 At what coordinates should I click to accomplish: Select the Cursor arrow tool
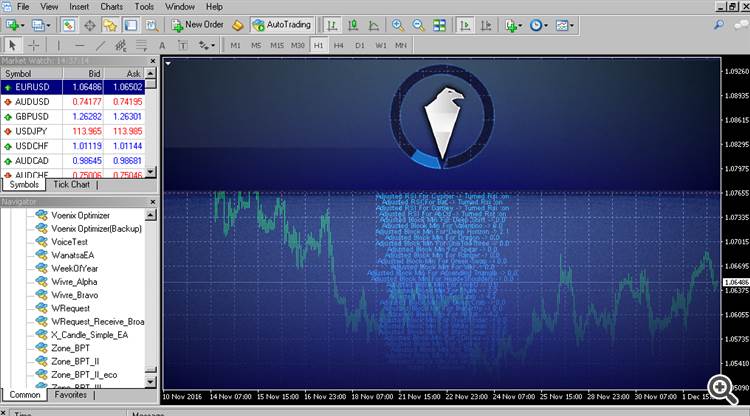(12, 45)
